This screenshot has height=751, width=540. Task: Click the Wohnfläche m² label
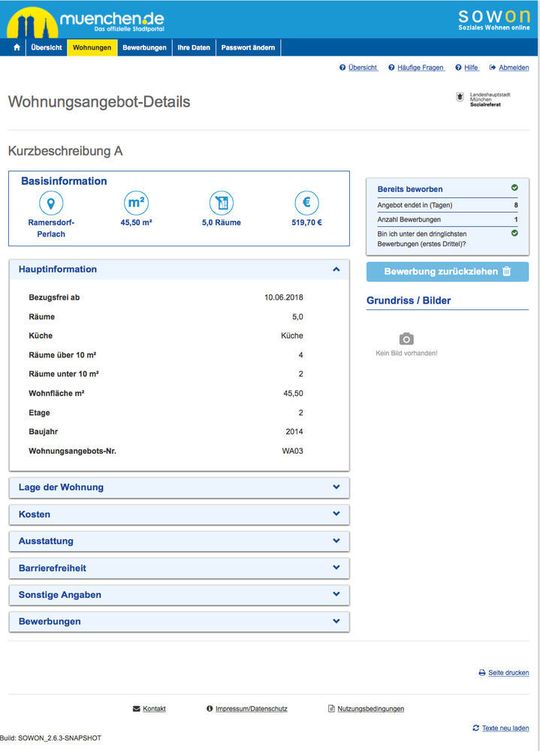(57, 393)
